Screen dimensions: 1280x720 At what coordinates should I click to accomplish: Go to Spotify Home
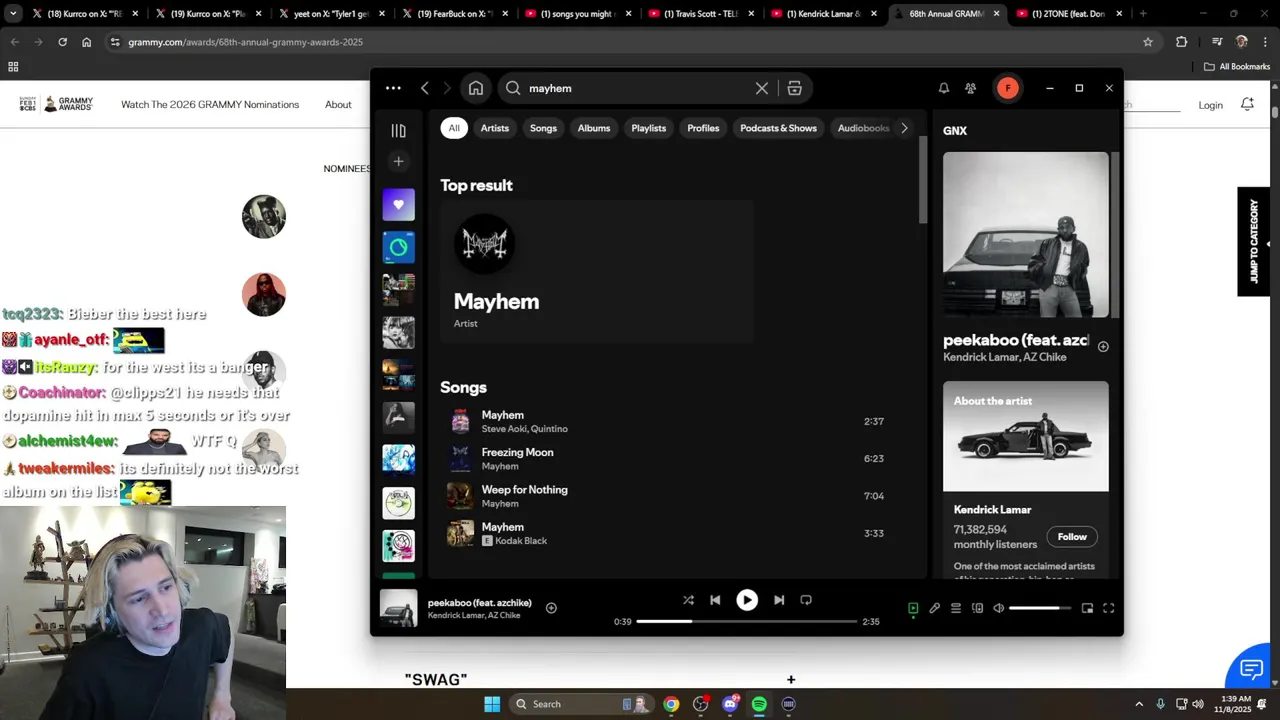tap(476, 88)
